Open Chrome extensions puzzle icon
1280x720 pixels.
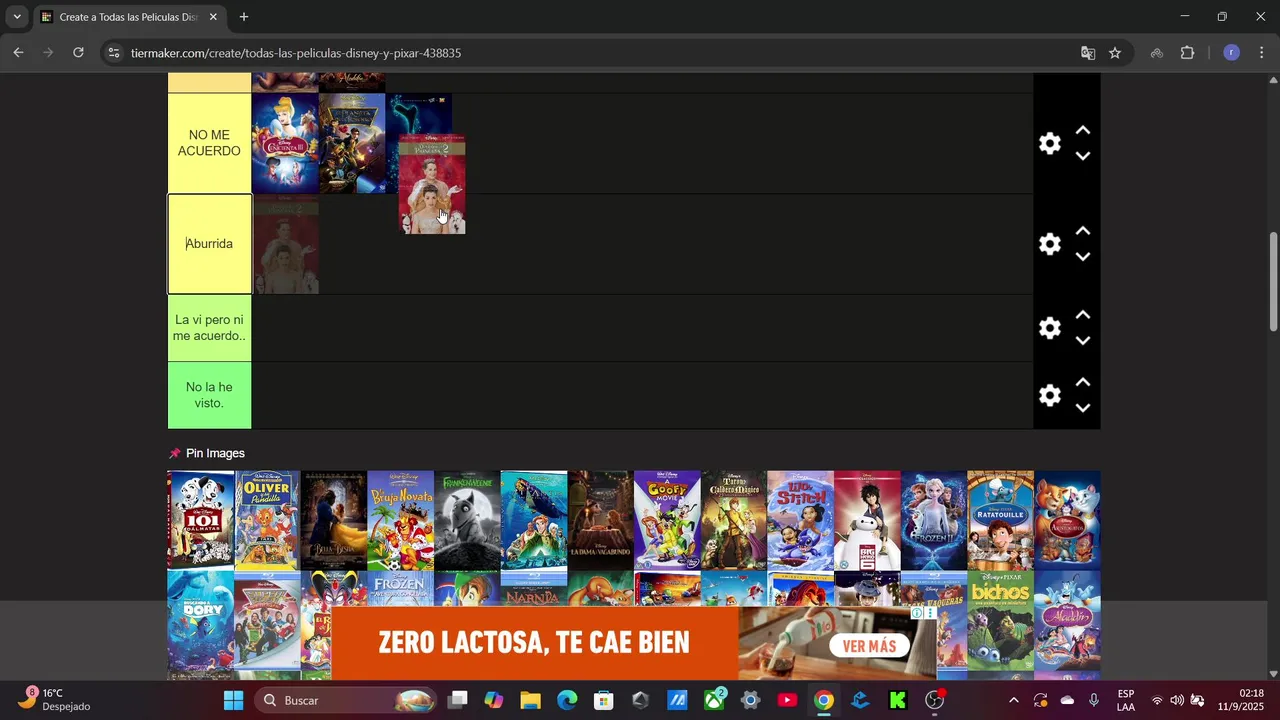tap(1188, 53)
